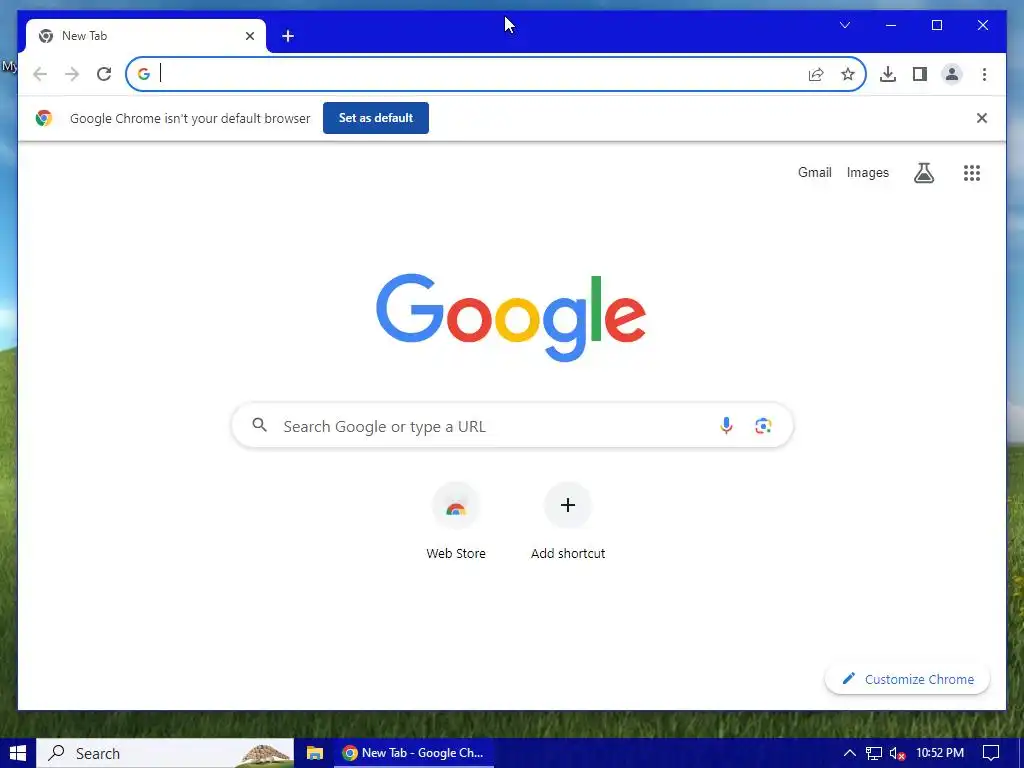Select the New Tab tab
This screenshot has width=1024, height=768.
click(146, 36)
